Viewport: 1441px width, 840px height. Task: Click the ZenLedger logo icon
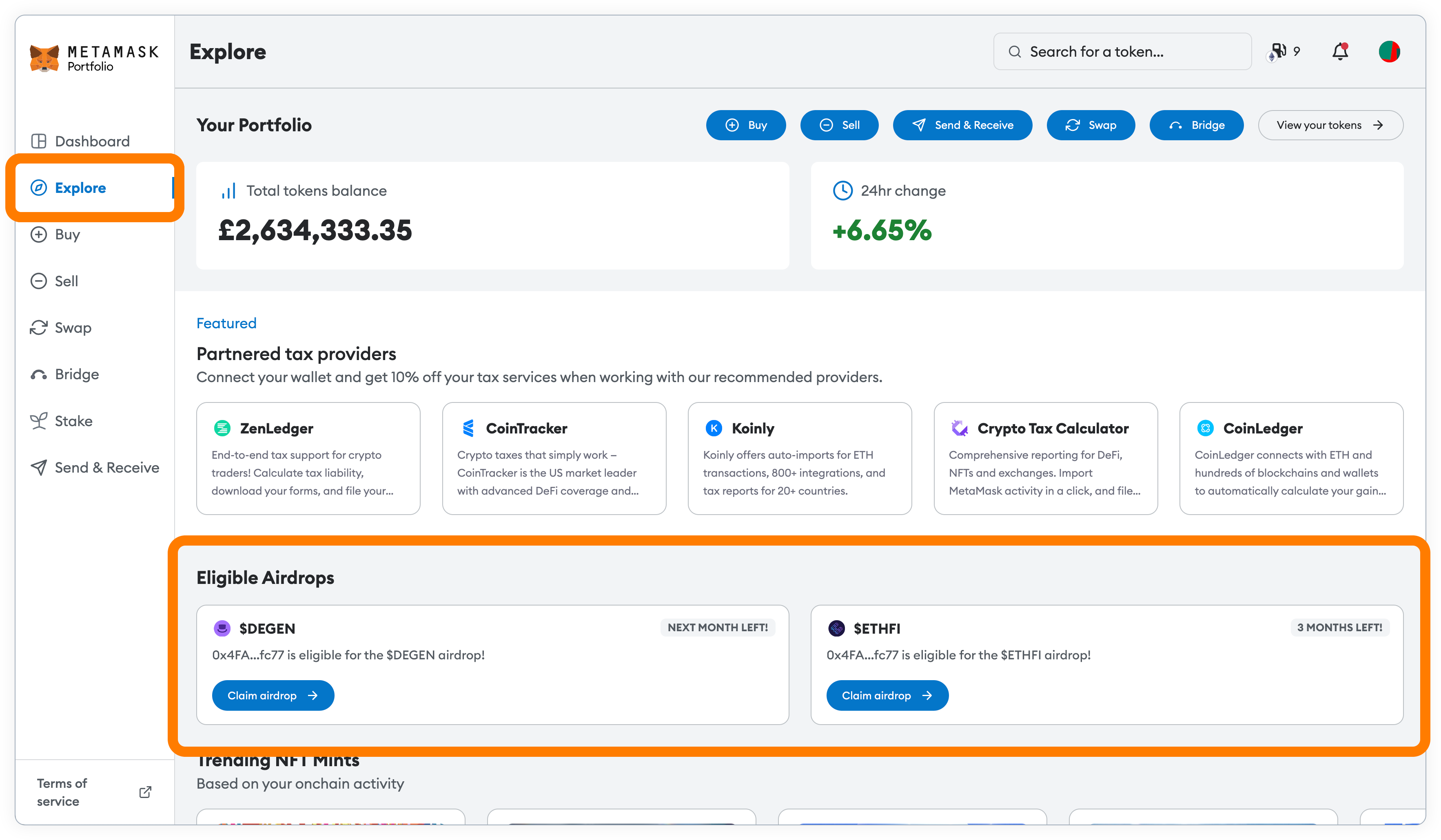[x=222, y=428]
